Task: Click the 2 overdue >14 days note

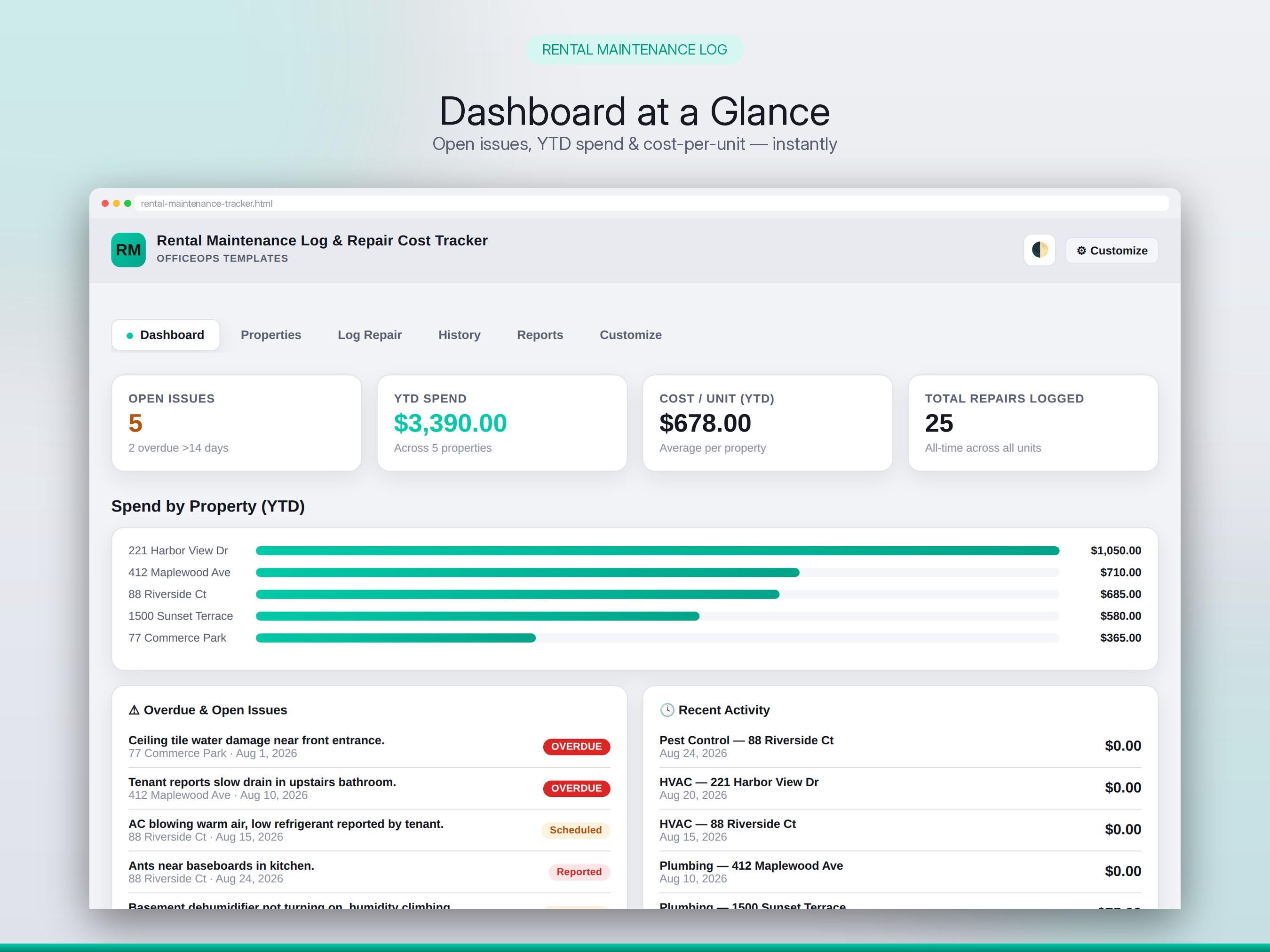Action: coord(178,448)
